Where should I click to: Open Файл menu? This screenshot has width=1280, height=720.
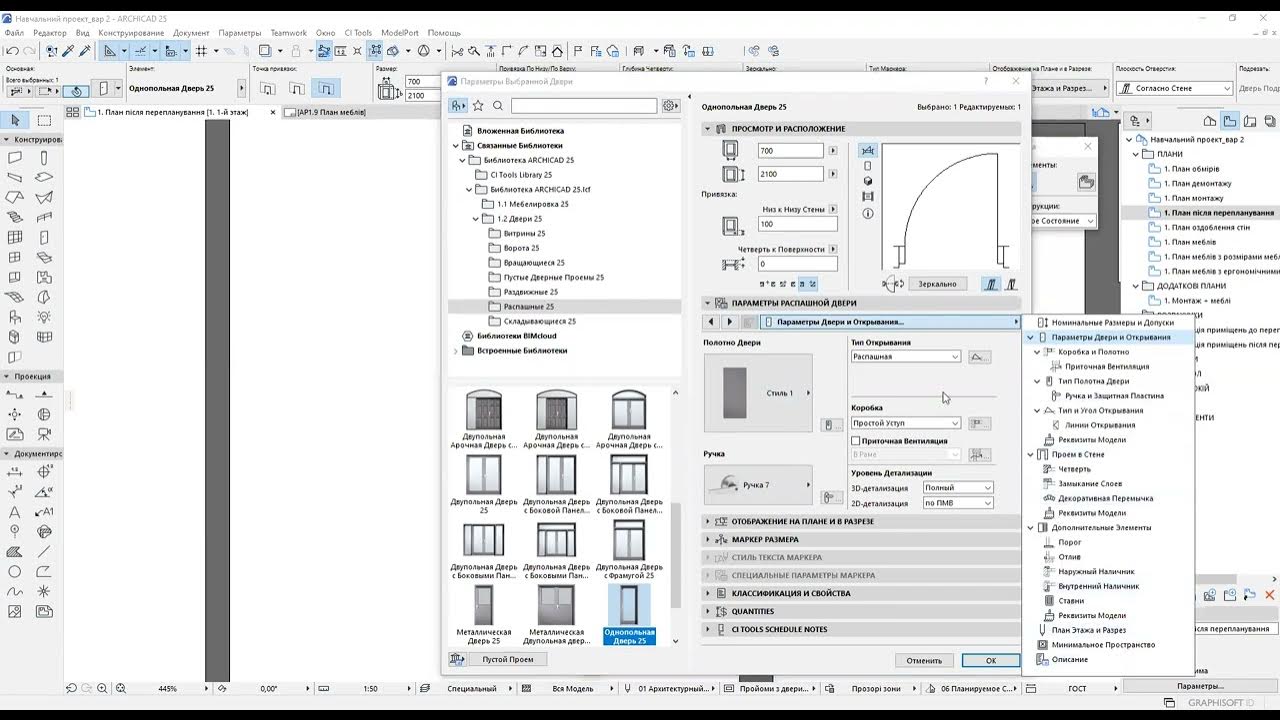pos(14,33)
